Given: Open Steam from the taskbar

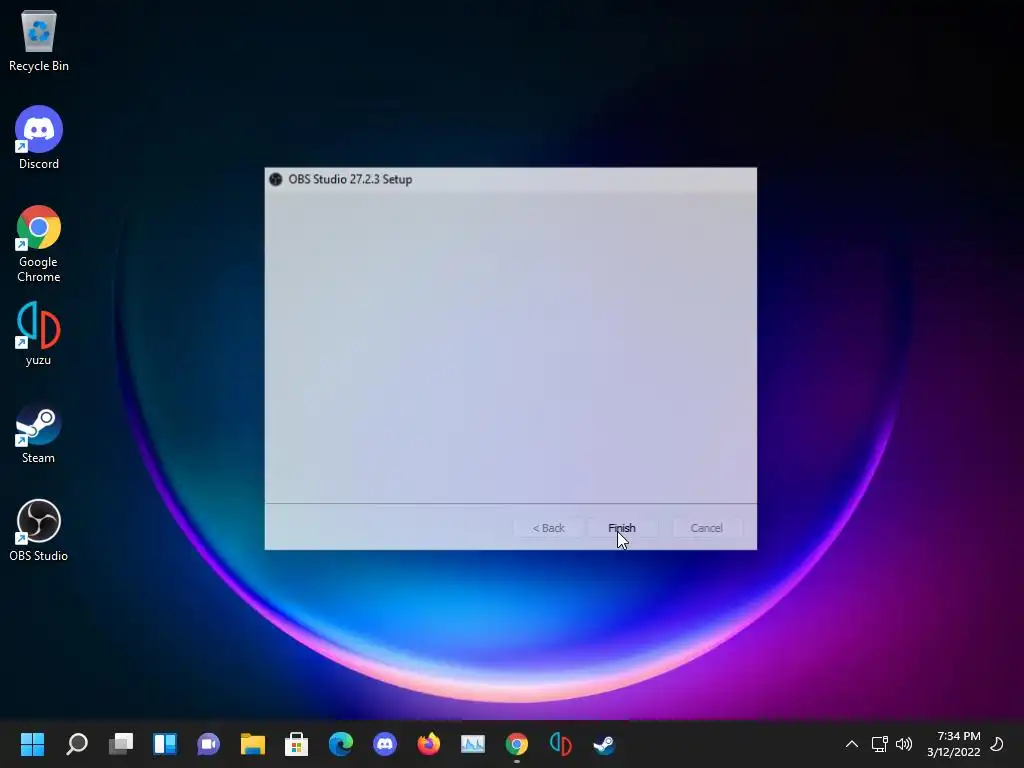Looking at the screenshot, I should (x=605, y=744).
